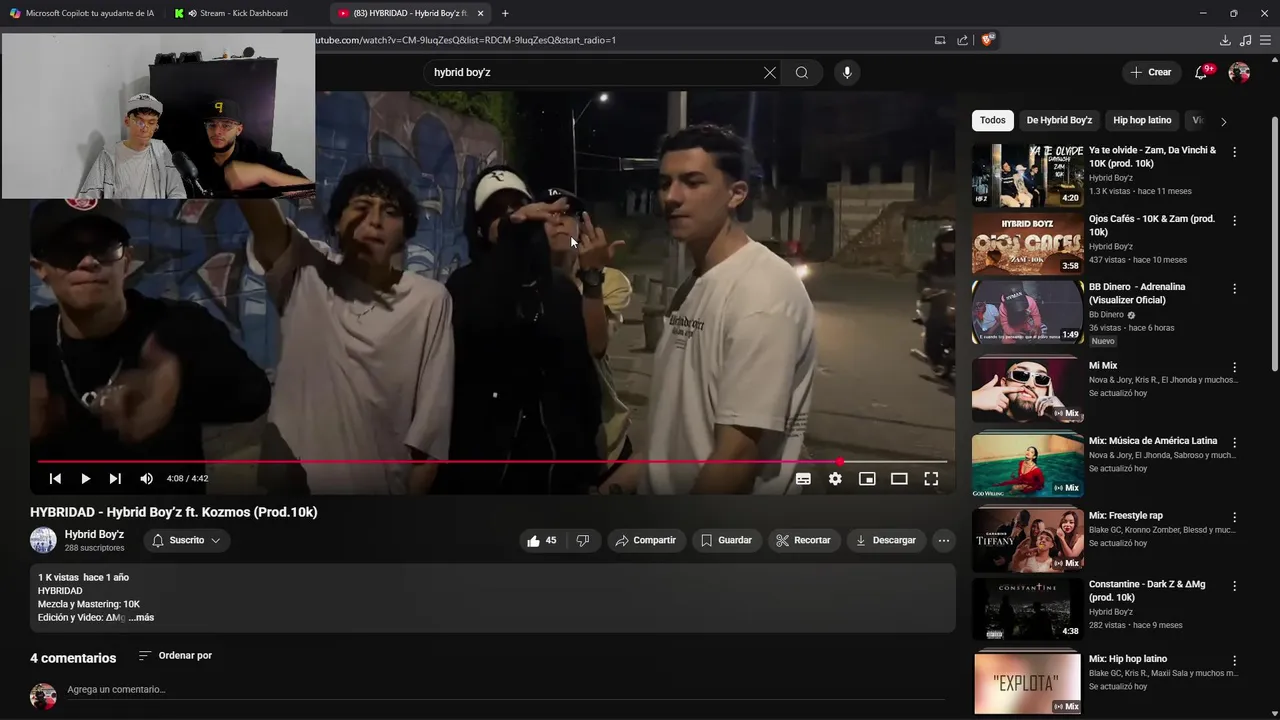Share the video via Compartir

click(x=645, y=540)
